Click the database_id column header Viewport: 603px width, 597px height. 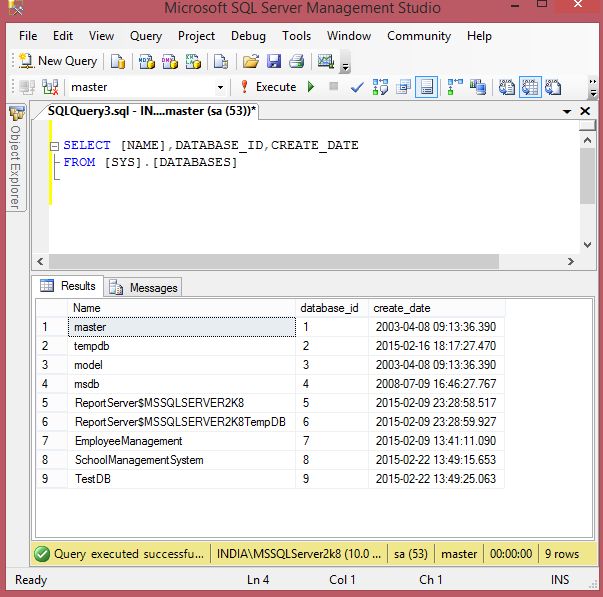pos(332,308)
